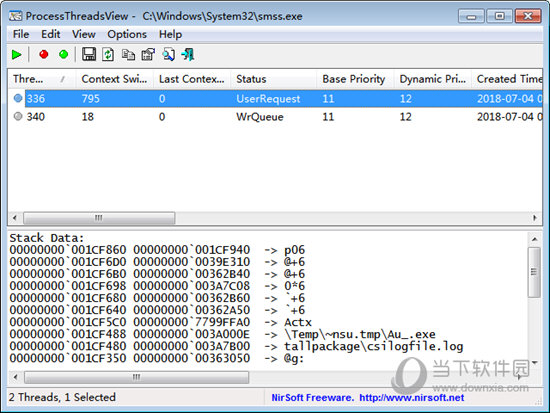Click stack data horizontal scrollbar thumb

coord(136,377)
